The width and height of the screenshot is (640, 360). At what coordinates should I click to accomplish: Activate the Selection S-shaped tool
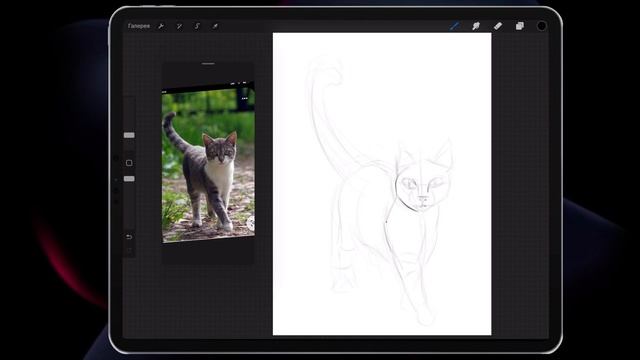[x=197, y=26]
